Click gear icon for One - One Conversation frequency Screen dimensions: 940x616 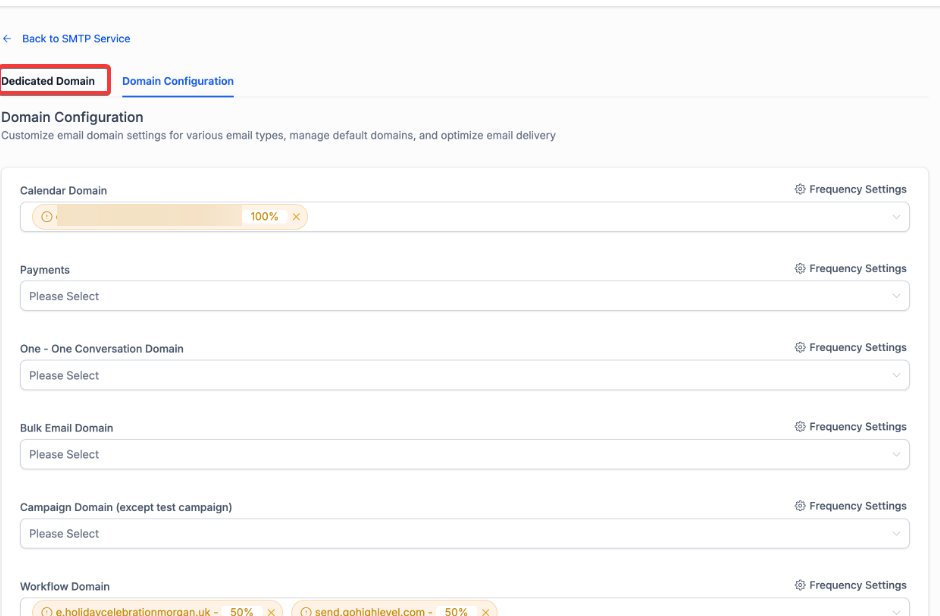click(x=800, y=348)
